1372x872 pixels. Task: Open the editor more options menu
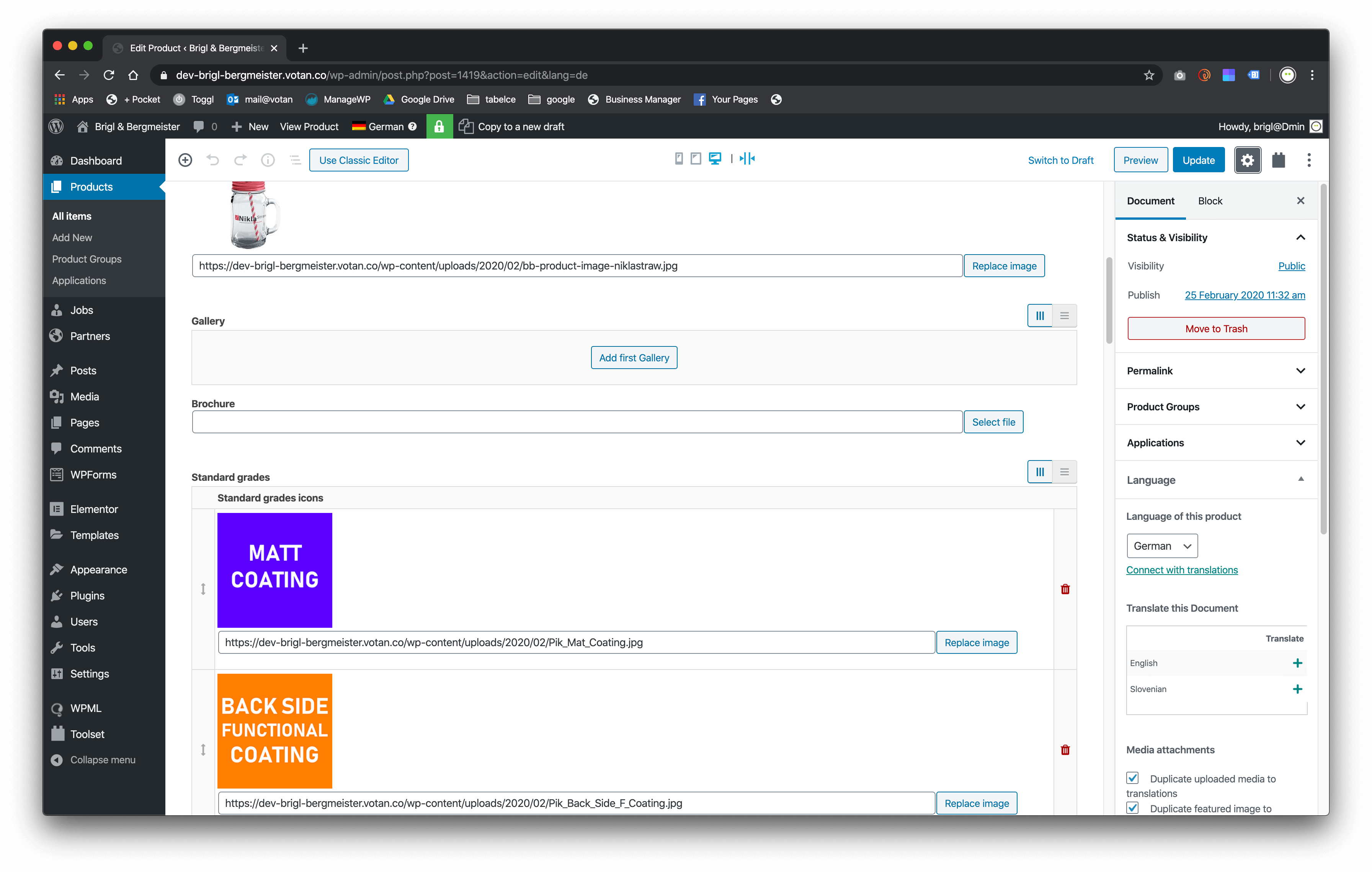click(1309, 160)
